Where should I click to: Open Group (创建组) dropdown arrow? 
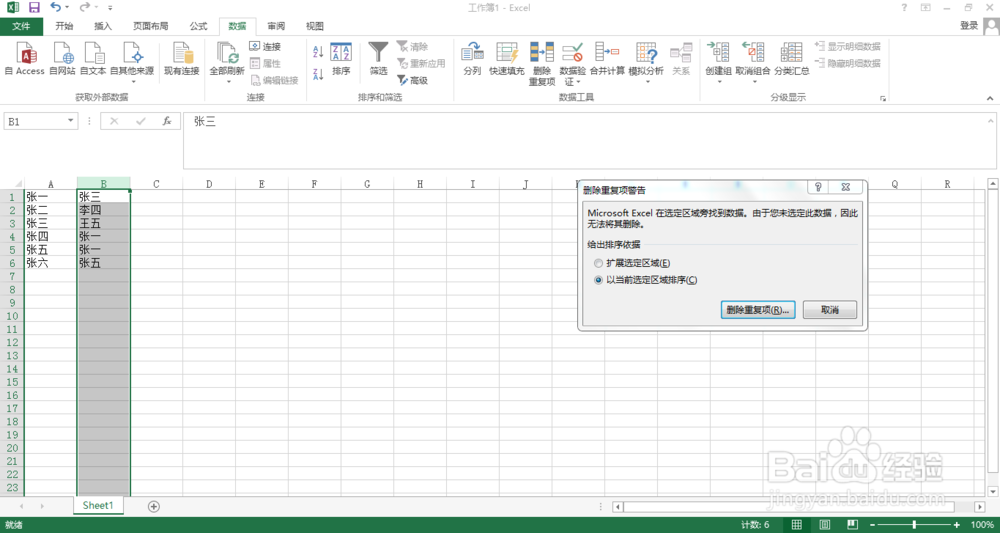click(x=719, y=81)
